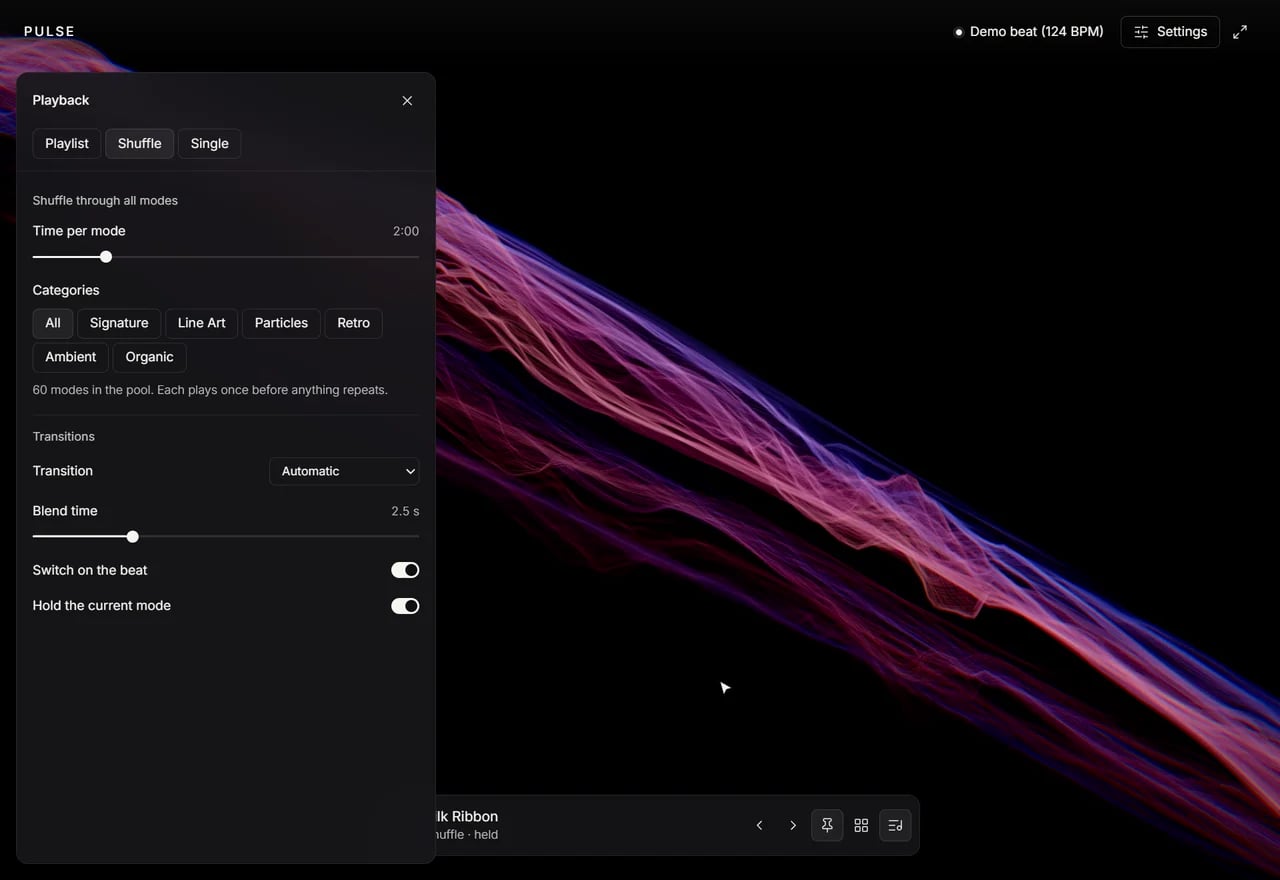This screenshot has height=880, width=1280.
Task: Enable the Line Art category
Action: point(202,323)
